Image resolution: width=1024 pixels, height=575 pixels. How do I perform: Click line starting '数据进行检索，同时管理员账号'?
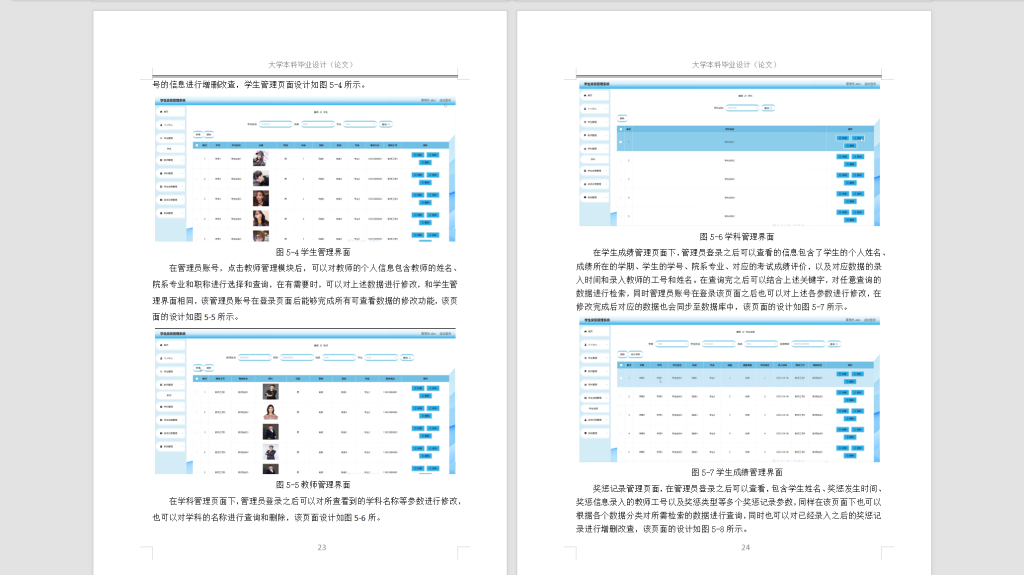[x=729, y=293]
